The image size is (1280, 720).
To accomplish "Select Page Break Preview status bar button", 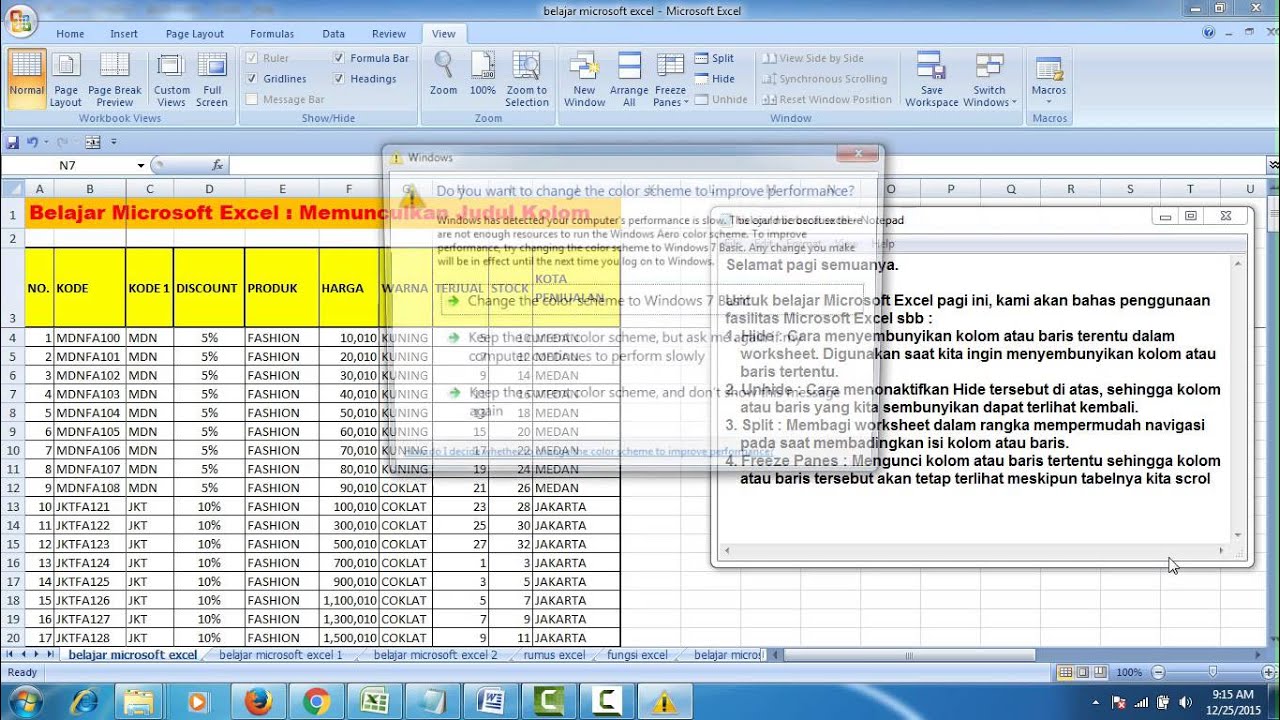I will click(1101, 673).
